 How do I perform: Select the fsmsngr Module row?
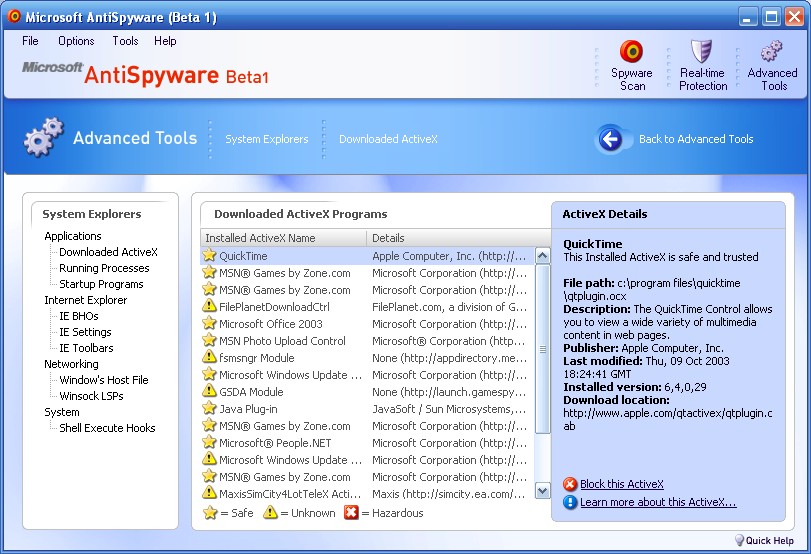click(x=365, y=358)
